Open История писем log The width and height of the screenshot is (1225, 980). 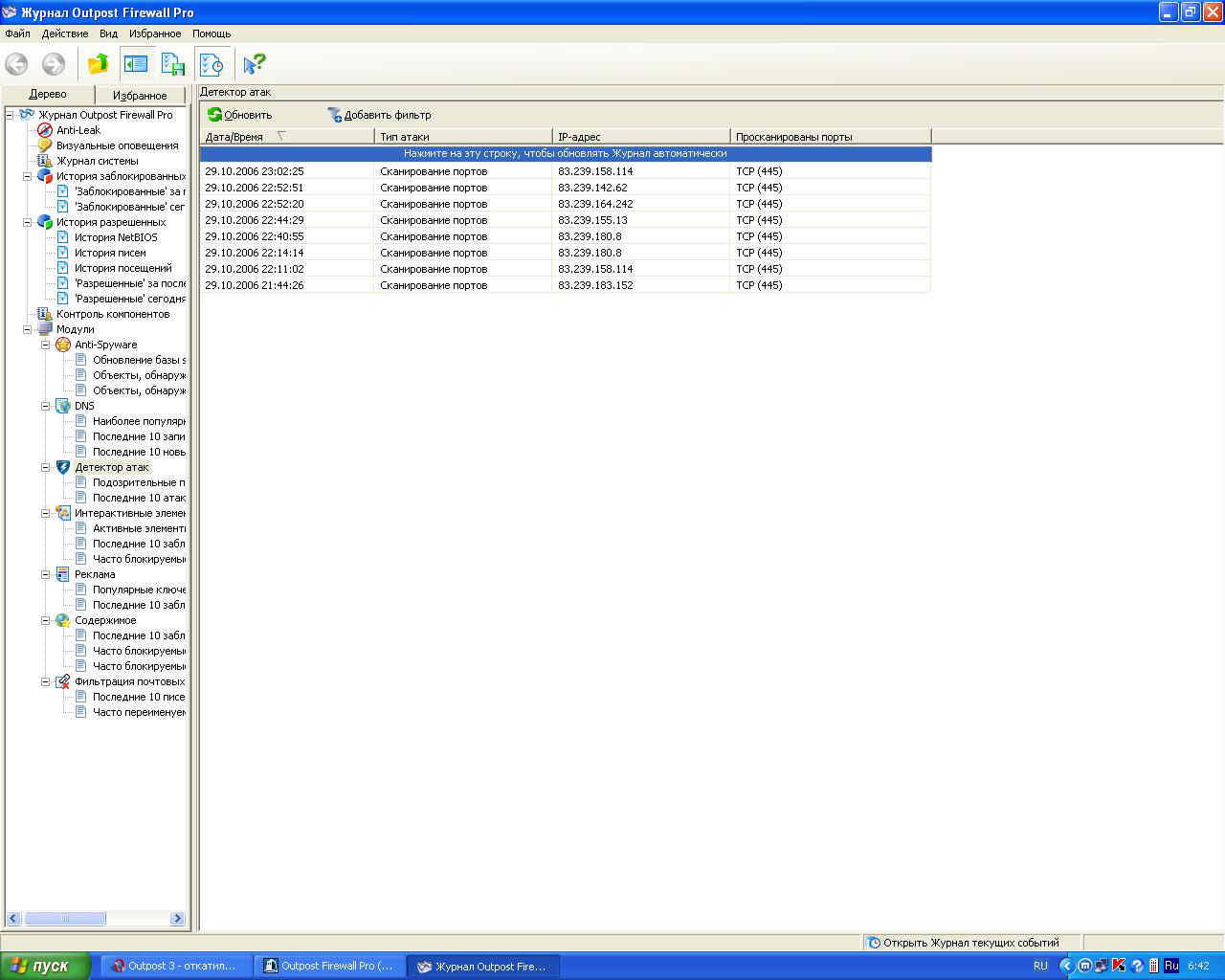[x=110, y=253]
